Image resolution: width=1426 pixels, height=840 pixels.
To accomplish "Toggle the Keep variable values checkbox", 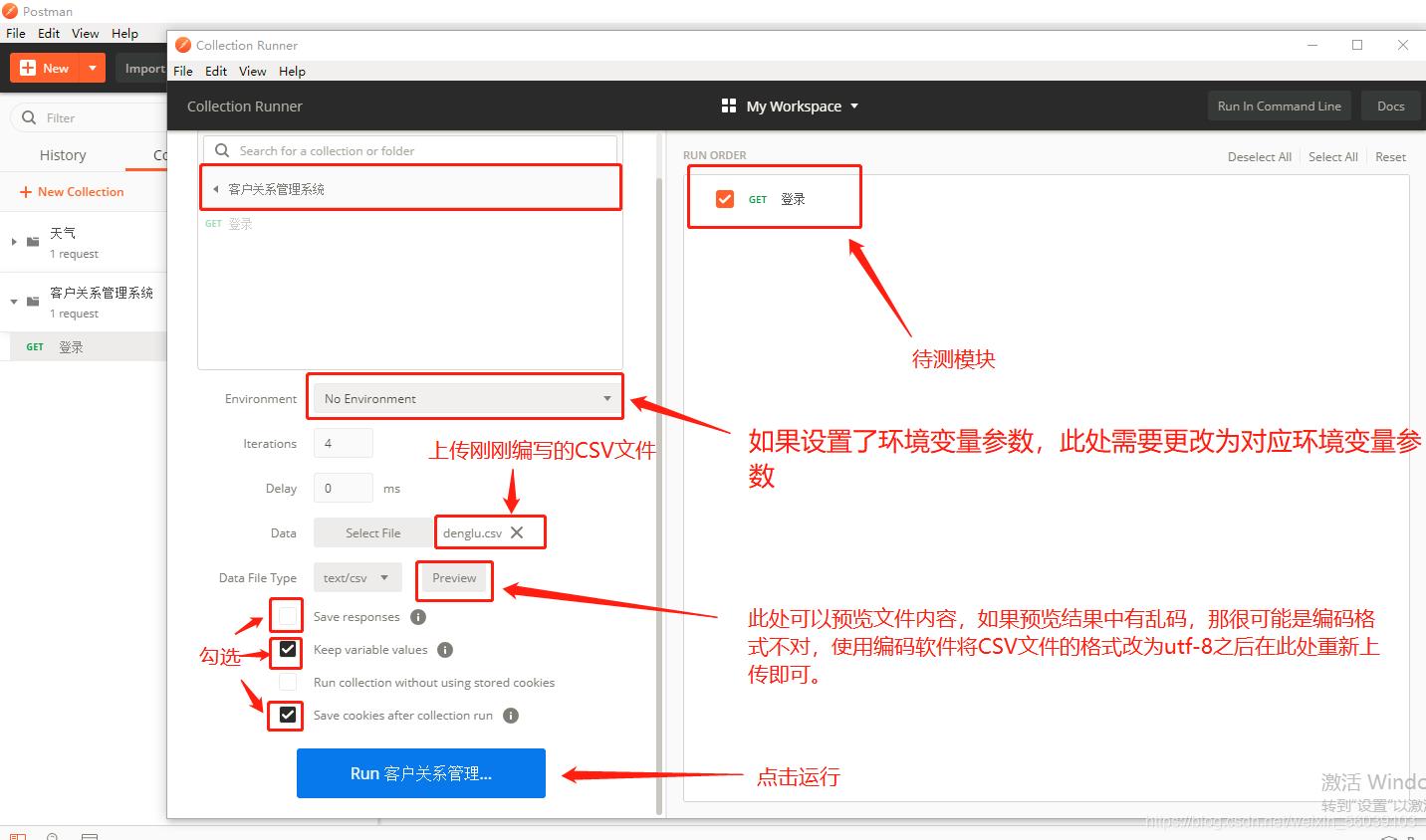I will (288, 649).
